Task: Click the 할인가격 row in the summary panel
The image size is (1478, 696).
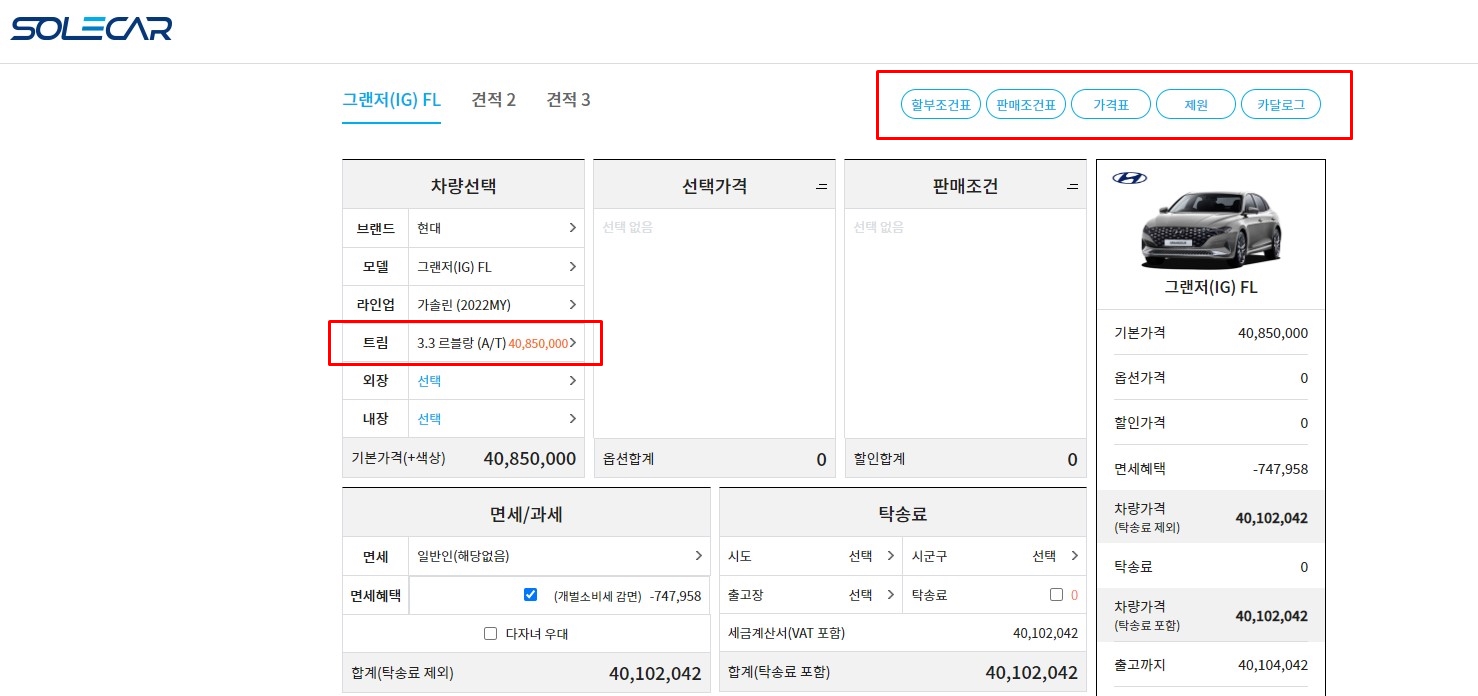Action: (x=1211, y=423)
